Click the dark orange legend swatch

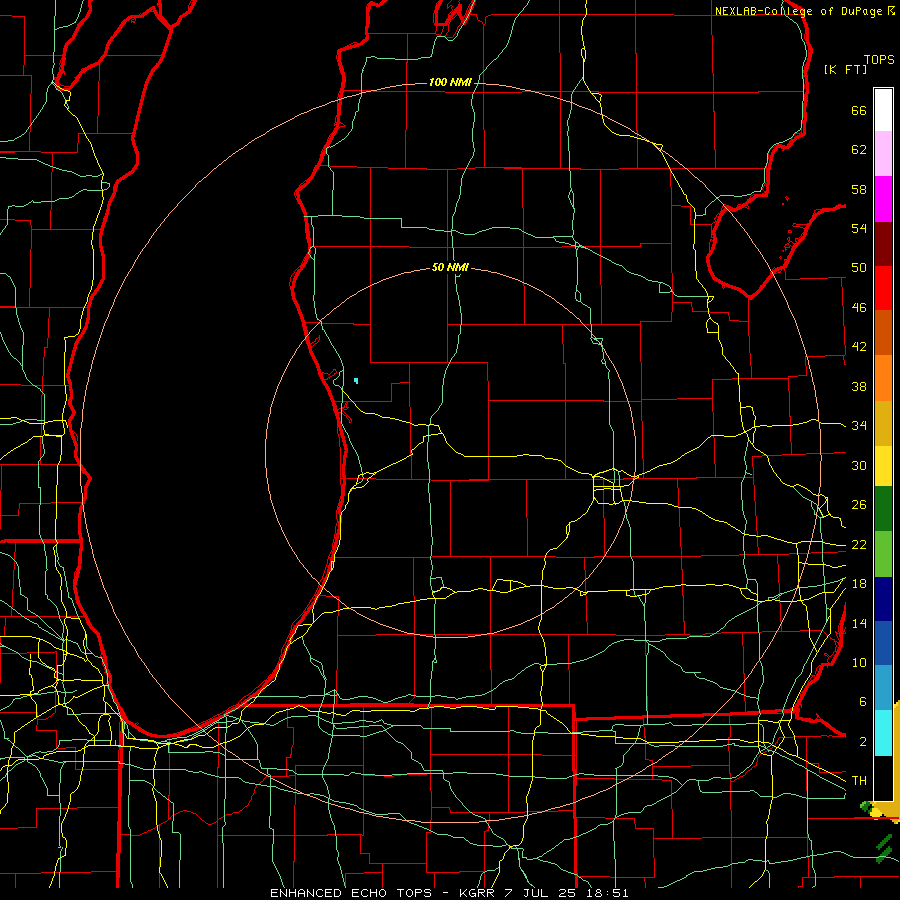[883, 332]
